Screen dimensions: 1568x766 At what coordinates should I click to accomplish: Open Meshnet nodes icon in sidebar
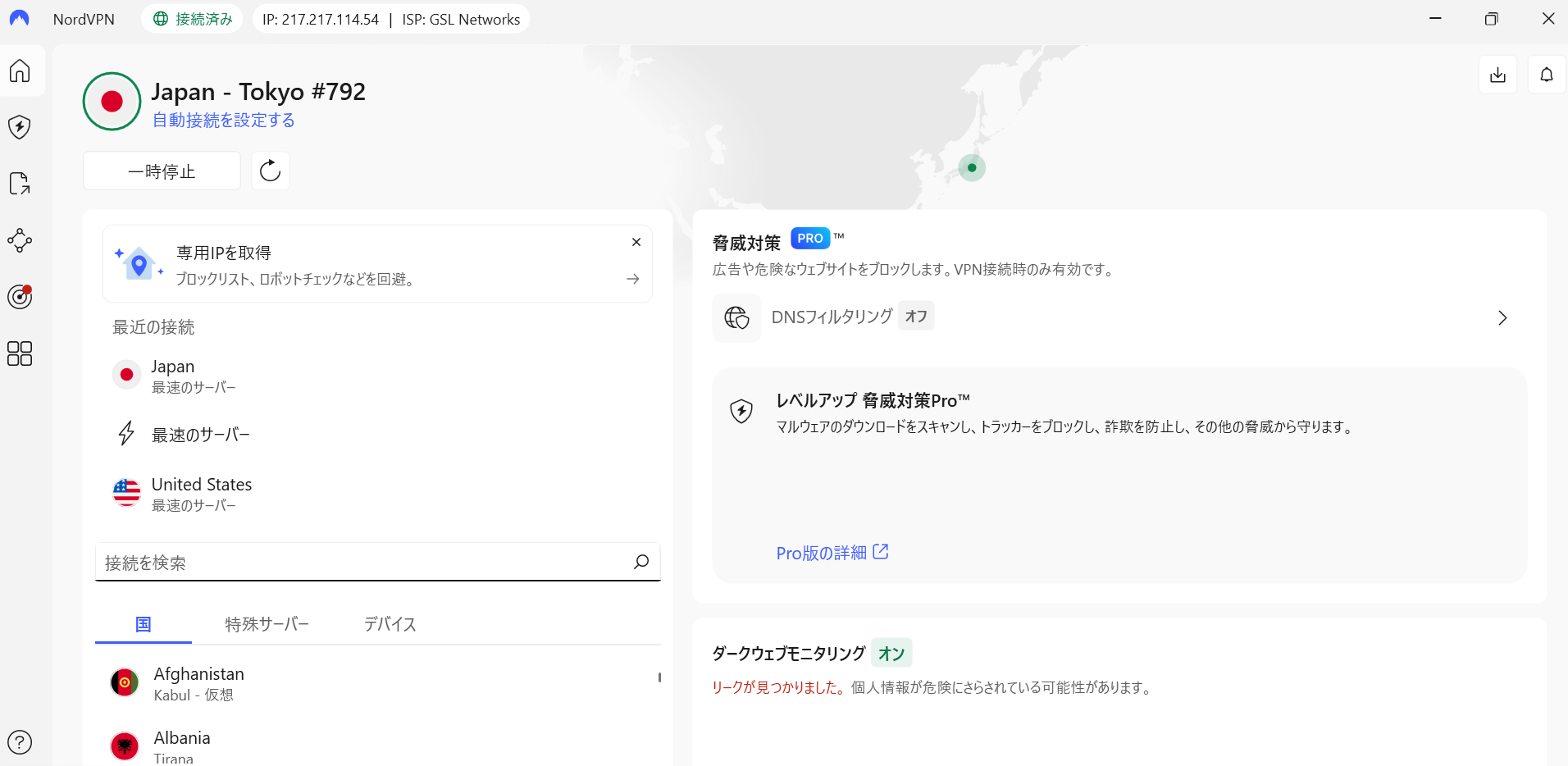(x=20, y=240)
